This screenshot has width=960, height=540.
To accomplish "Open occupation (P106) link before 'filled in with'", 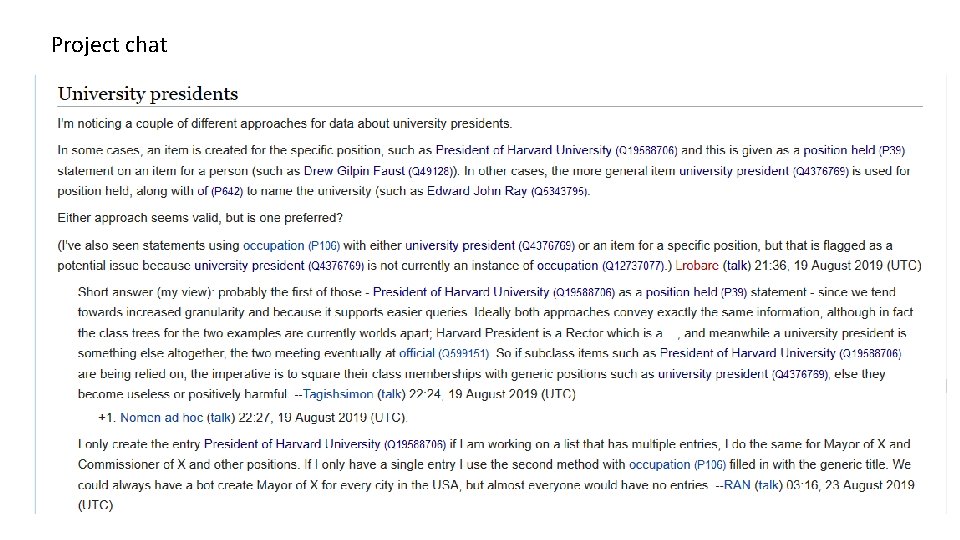I will [678, 464].
